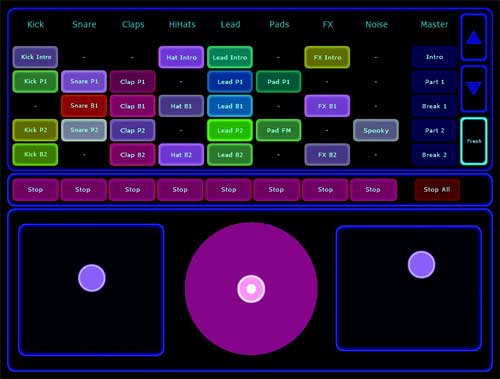The image size is (500, 379).
Task: Tap the Fresh button with cyan outline
Action: point(474,141)
